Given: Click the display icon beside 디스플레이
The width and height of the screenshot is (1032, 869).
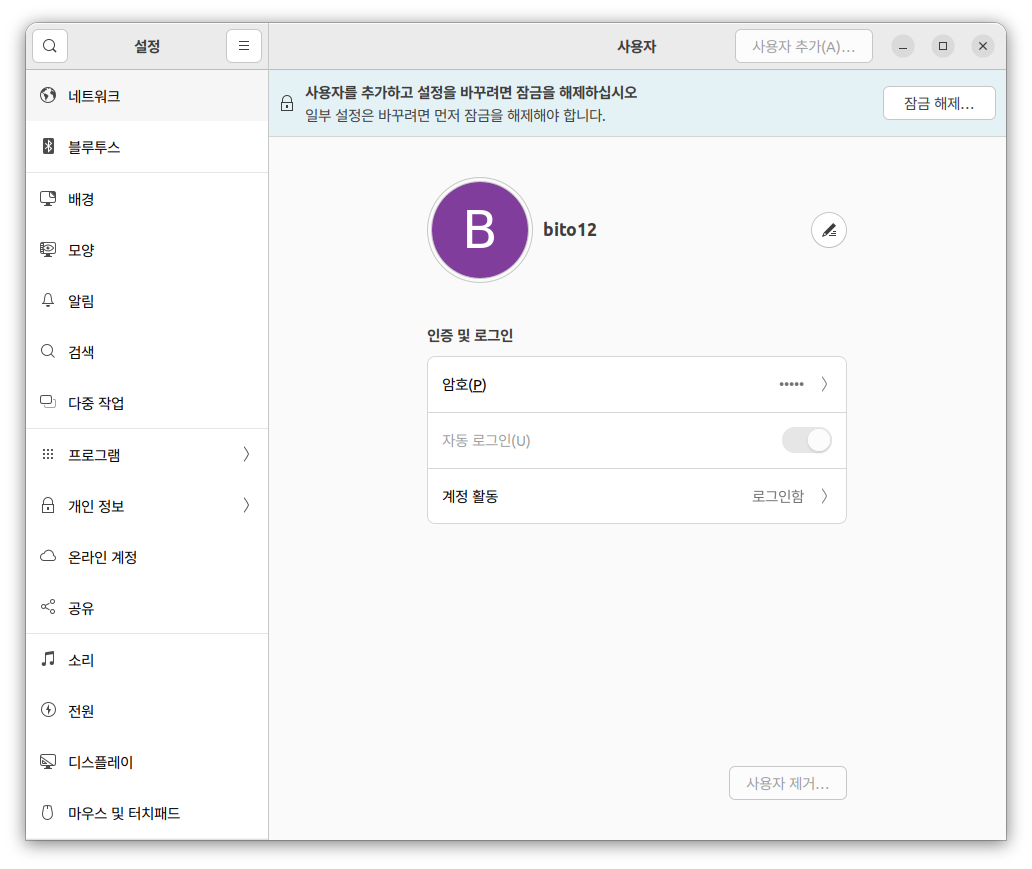Looking at the screenshot, I should click(48, 761).
